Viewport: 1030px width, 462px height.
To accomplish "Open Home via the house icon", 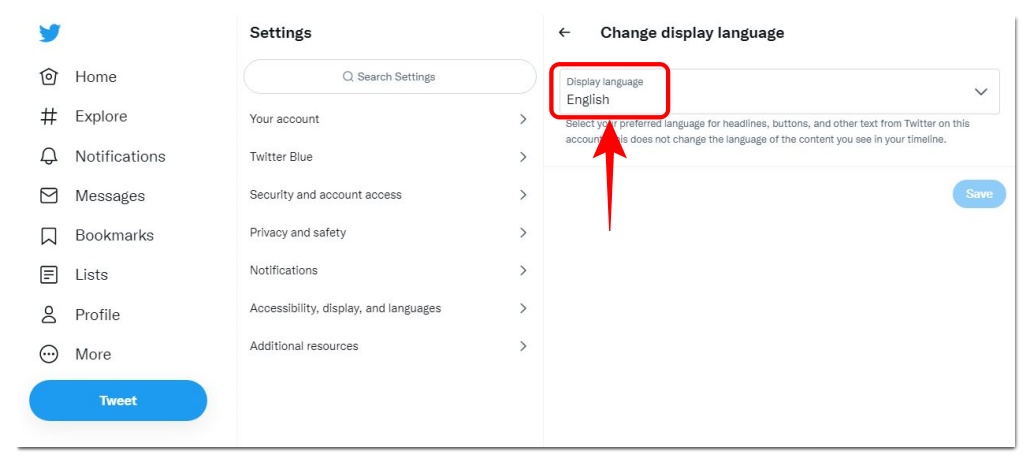I will (x=48, y=77).
